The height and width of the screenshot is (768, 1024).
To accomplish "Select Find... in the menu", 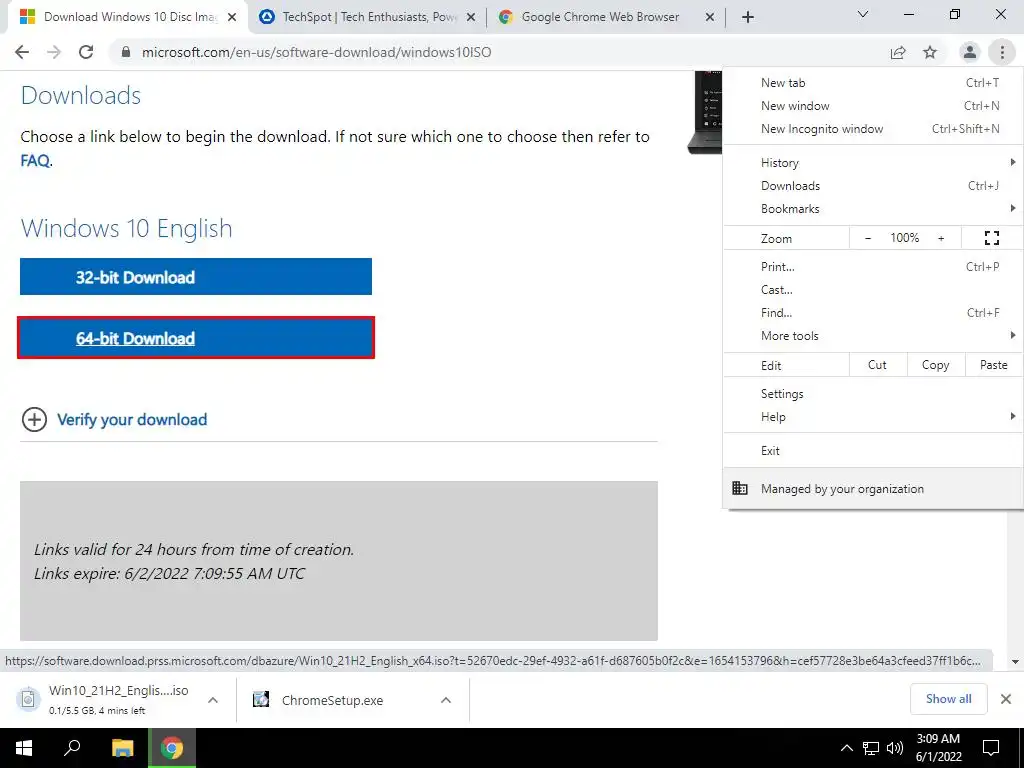I will pos(872,313).
